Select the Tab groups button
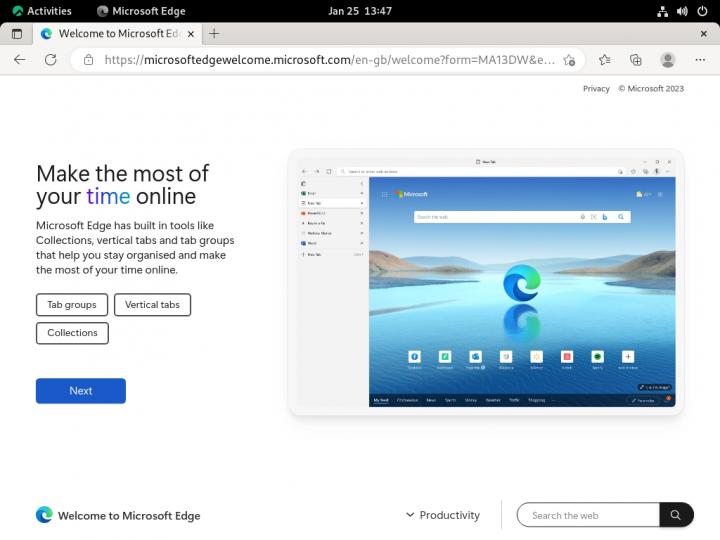 point(72,305)
